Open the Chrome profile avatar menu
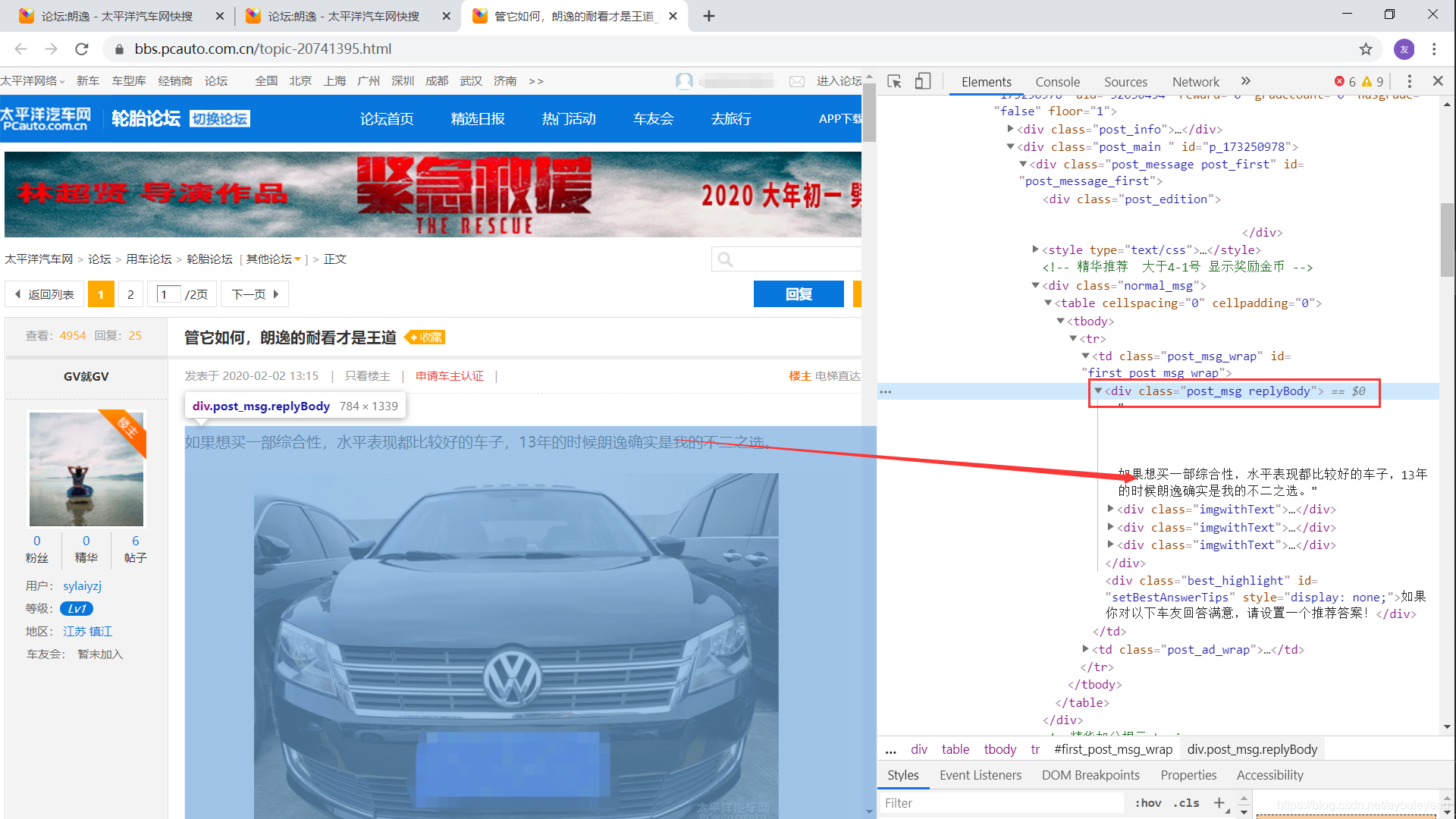This screenshot has width=1456, height=819. tap(1404, 49)
